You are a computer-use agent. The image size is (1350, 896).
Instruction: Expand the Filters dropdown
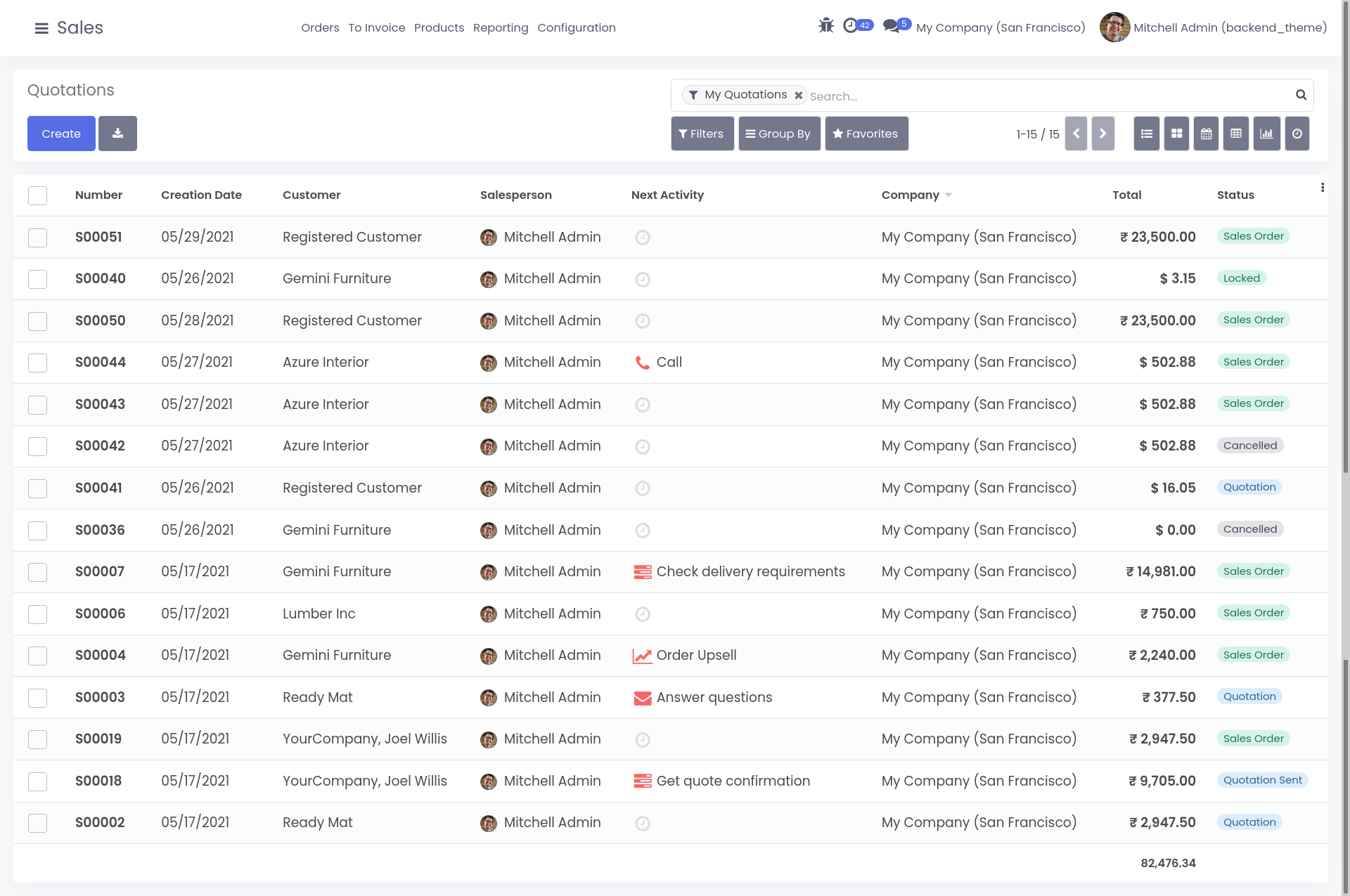702,134
